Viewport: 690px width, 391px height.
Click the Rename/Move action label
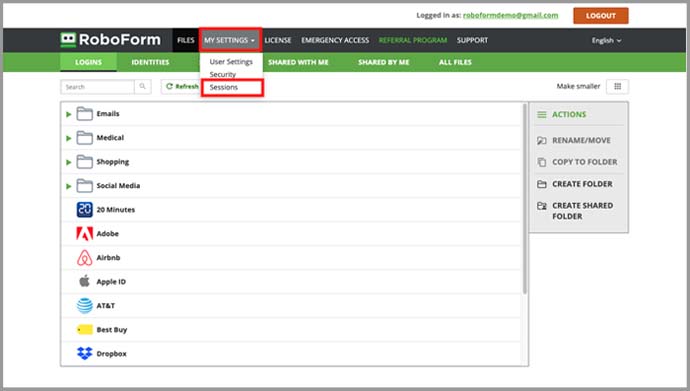click(x=581, y=140)
